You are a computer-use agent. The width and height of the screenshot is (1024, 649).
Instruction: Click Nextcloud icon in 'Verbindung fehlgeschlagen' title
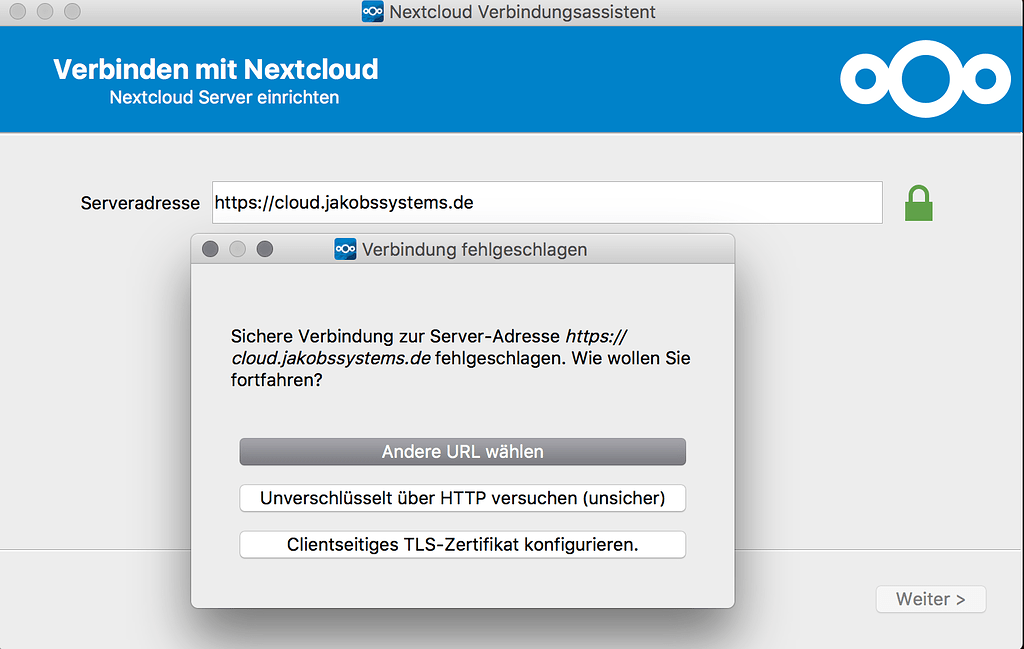tap(345, 249)
